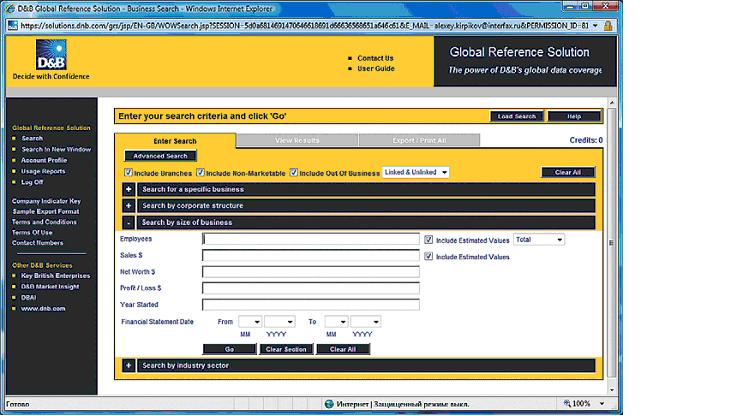Open the www.dnb.com link

coord(43,308)
